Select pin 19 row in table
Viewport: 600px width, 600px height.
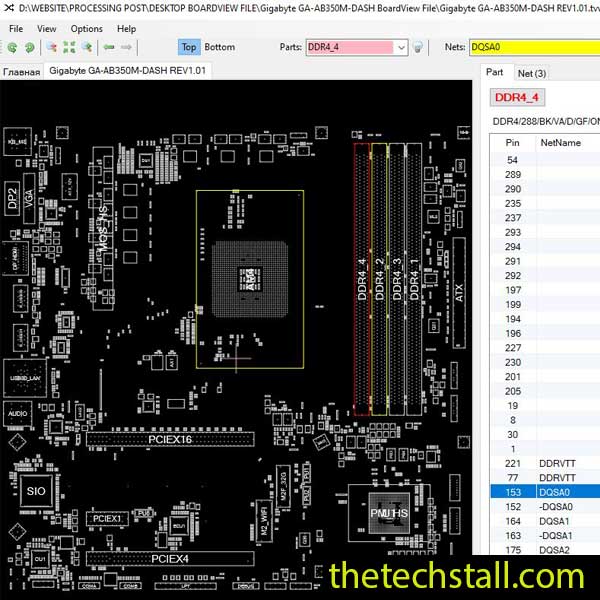click(545, 406)
